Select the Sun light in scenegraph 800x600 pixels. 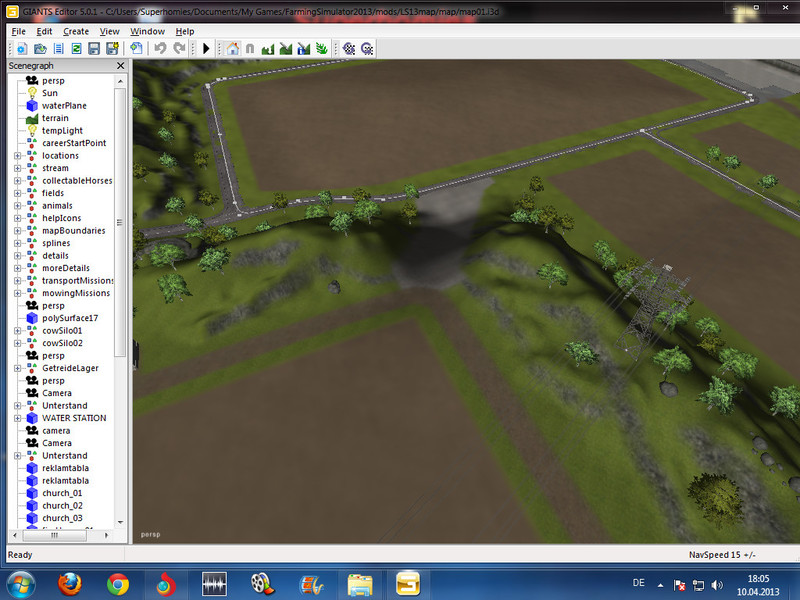(49, 93)
